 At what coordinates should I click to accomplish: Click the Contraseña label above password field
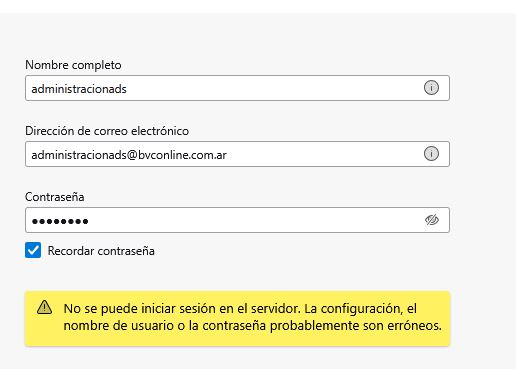pos(55,197)
